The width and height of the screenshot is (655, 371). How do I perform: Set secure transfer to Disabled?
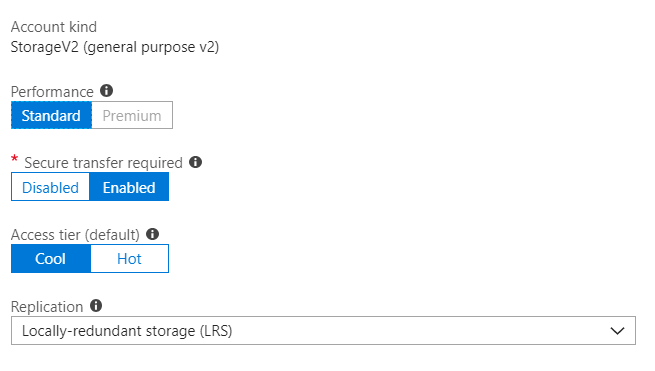click(50, 187)
